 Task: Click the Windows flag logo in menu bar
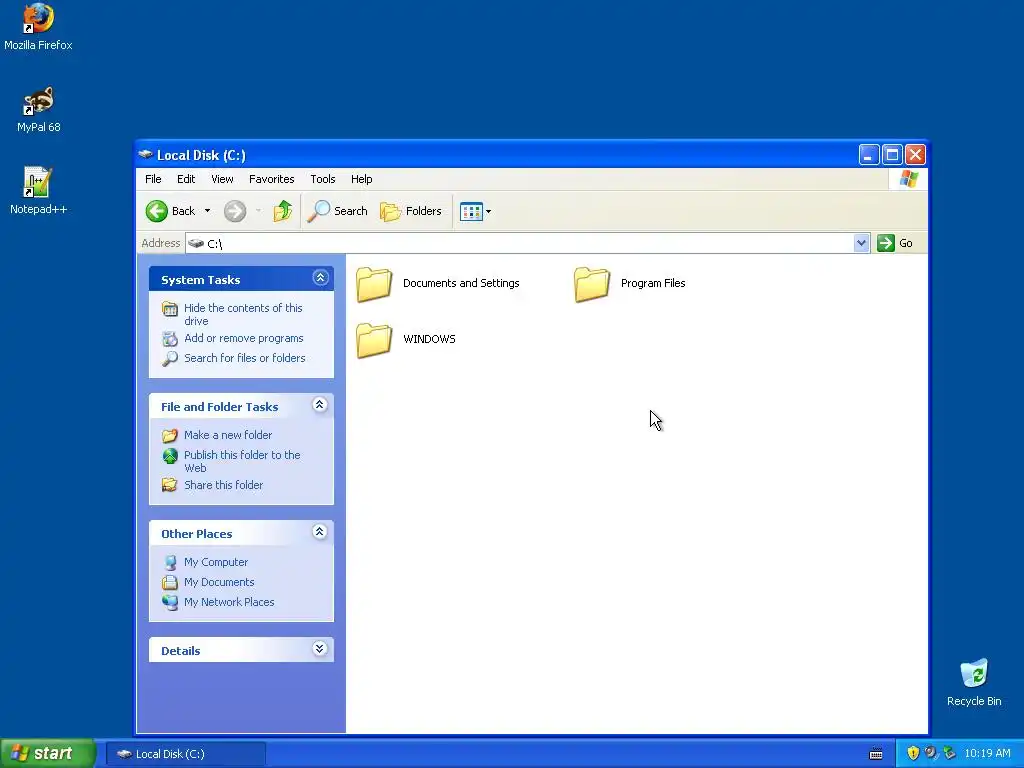[x=908, y=179]
